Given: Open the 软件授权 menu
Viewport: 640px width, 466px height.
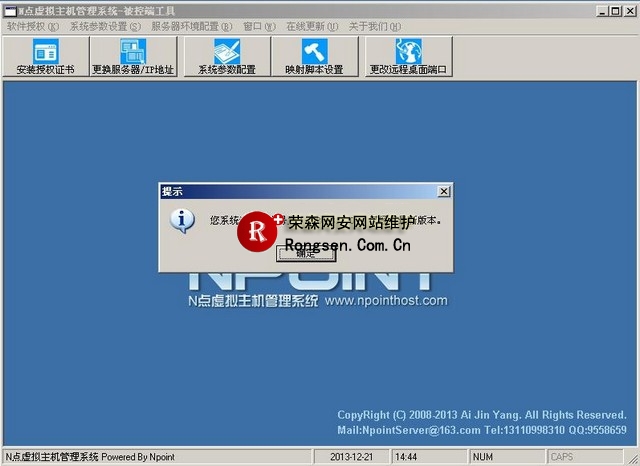Looking at the screenshot, I should 32,26.
